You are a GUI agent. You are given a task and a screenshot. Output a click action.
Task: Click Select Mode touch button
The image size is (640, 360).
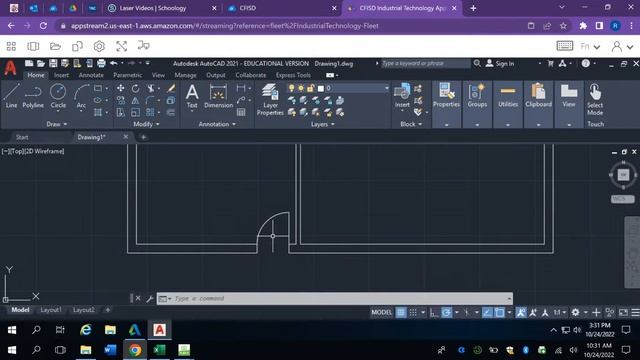pyautogui.click(x=595, y=100)
